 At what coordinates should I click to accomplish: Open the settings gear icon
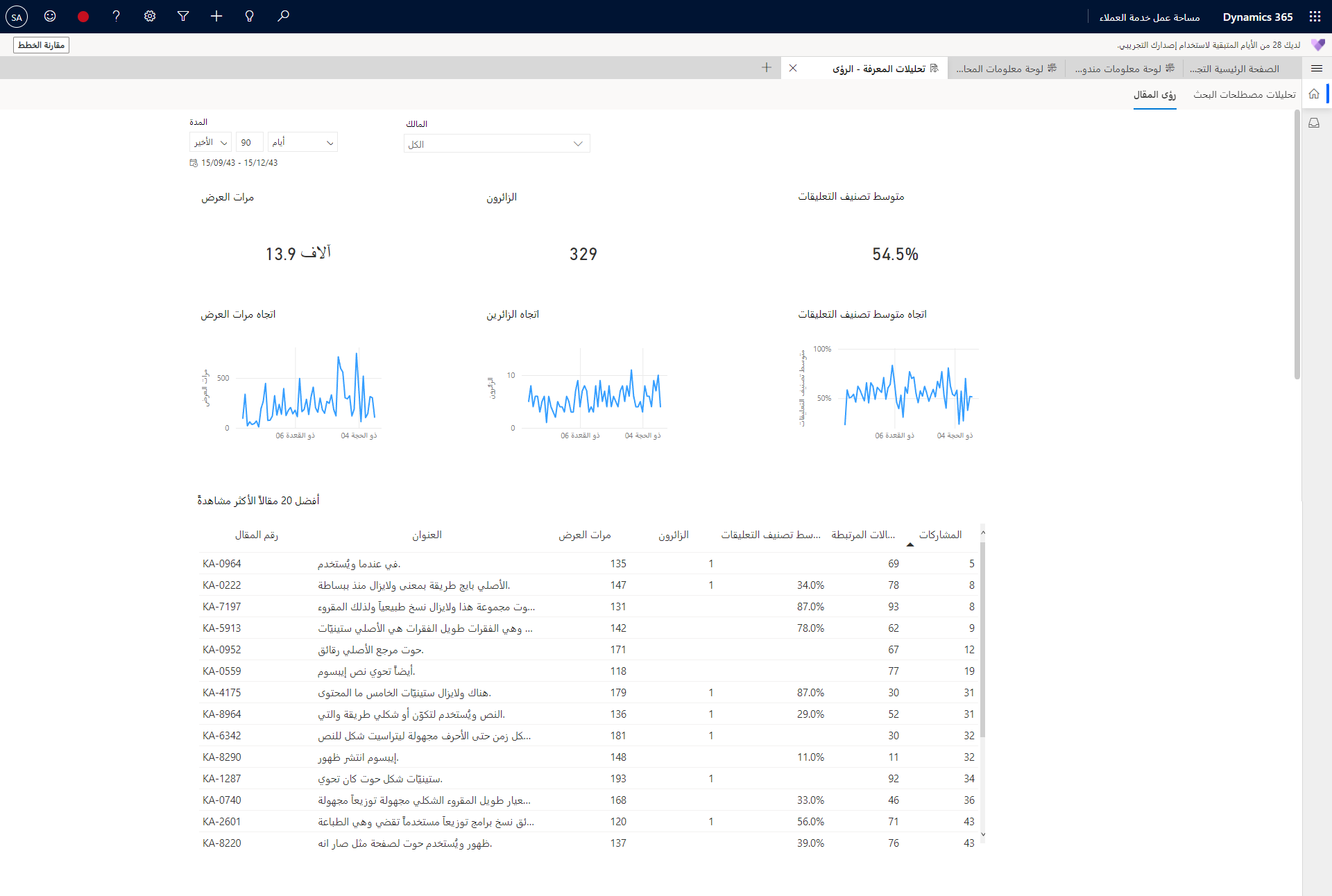[150, 16]
